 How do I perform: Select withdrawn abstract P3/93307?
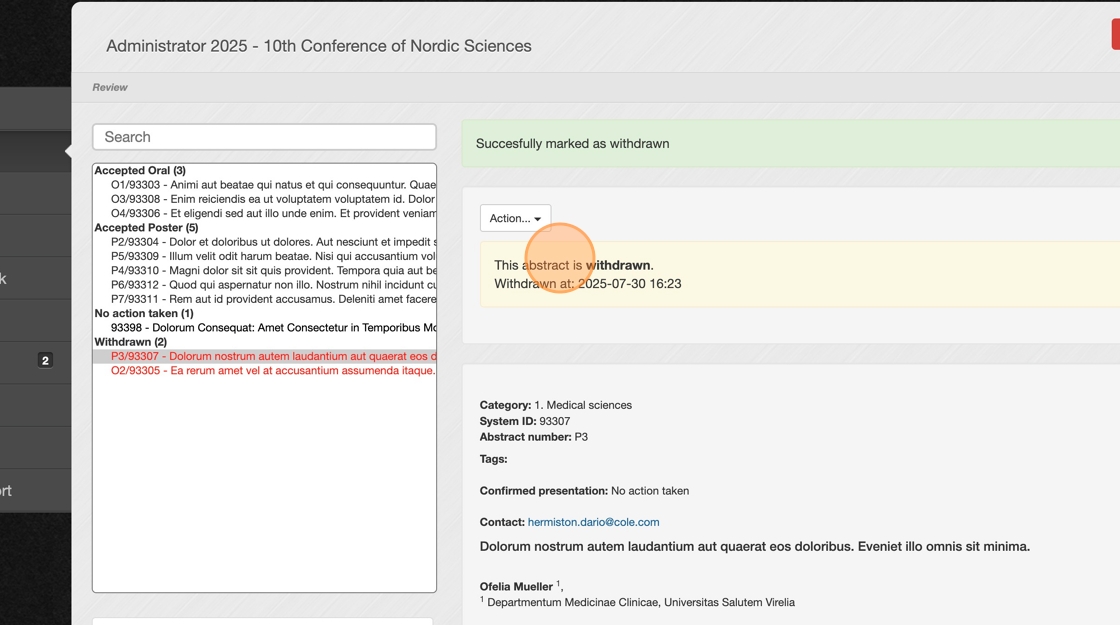click(x=273, y=356)
